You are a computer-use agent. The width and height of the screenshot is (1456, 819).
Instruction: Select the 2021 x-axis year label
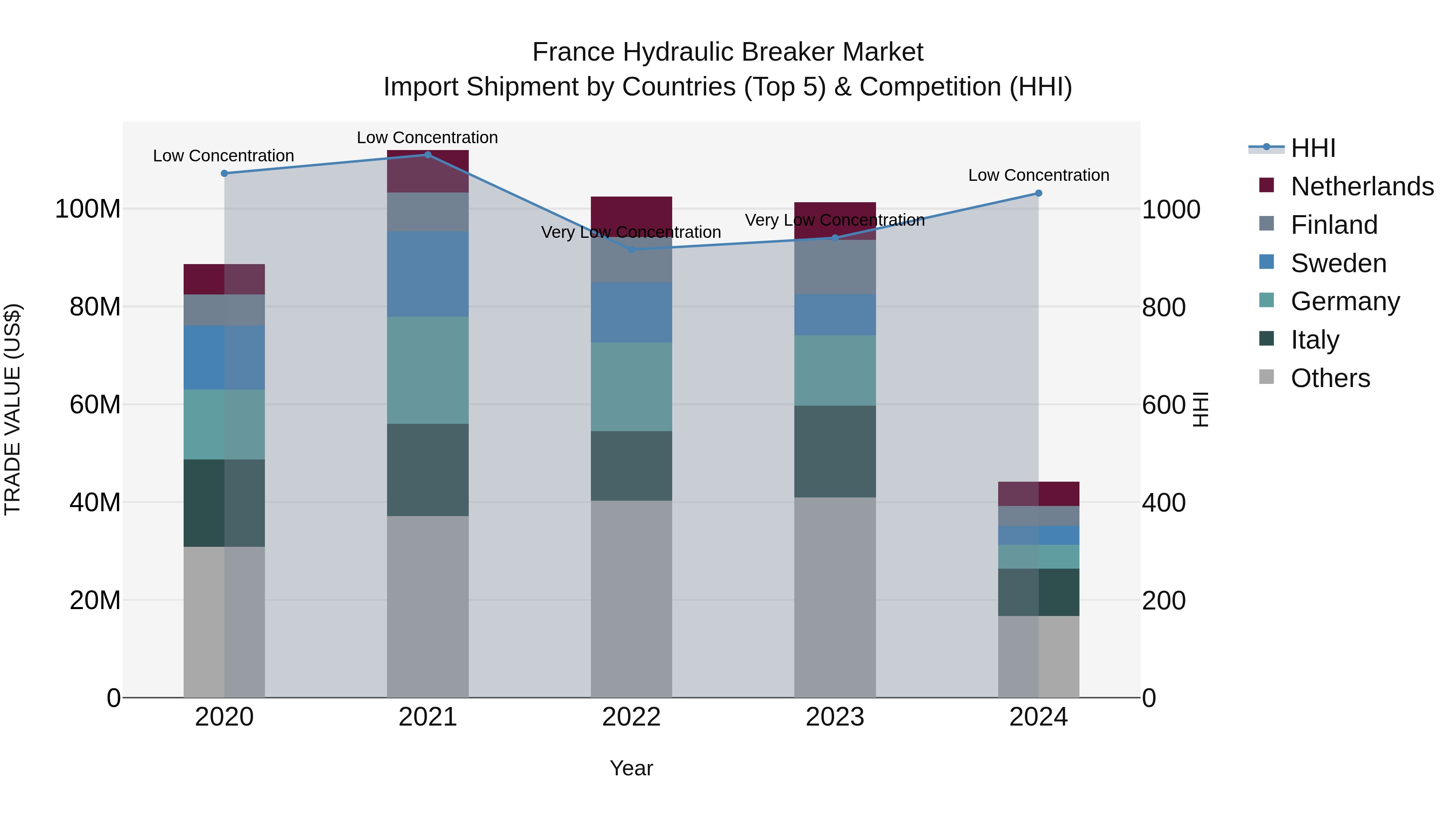428,717
